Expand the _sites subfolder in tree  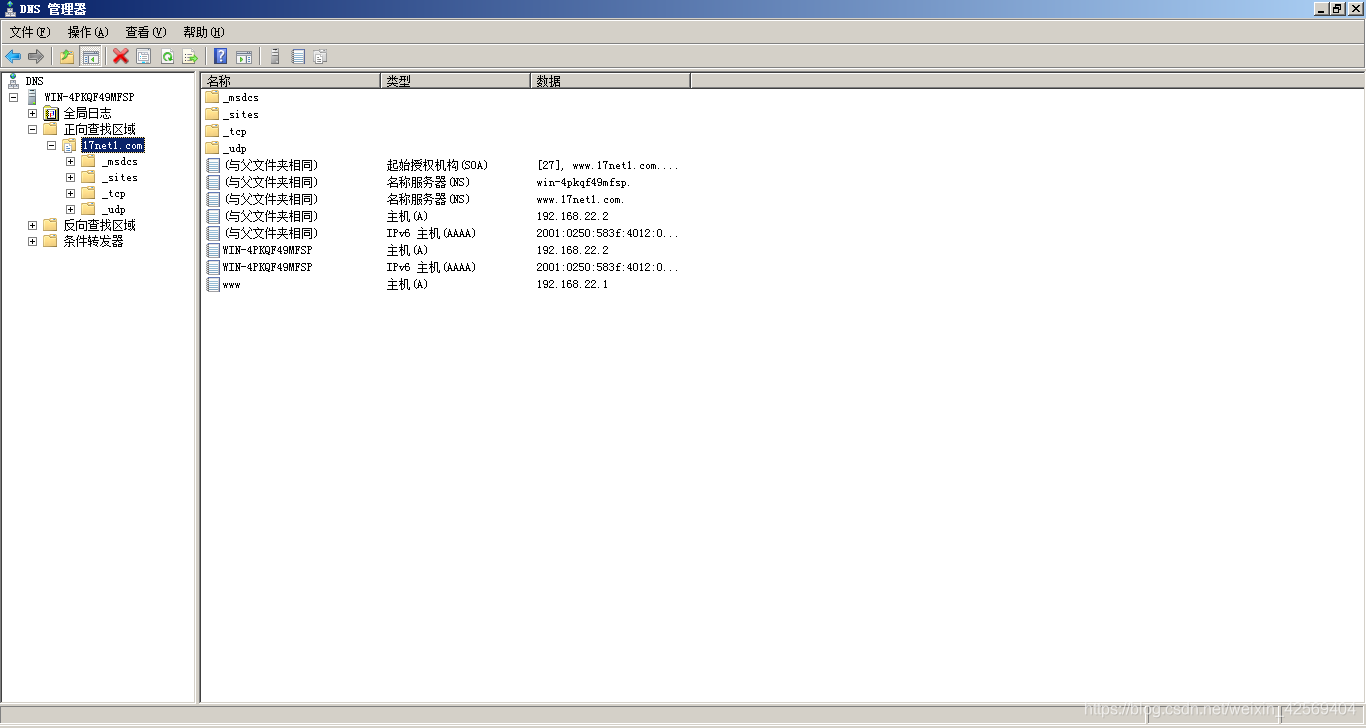click(70, 177)
